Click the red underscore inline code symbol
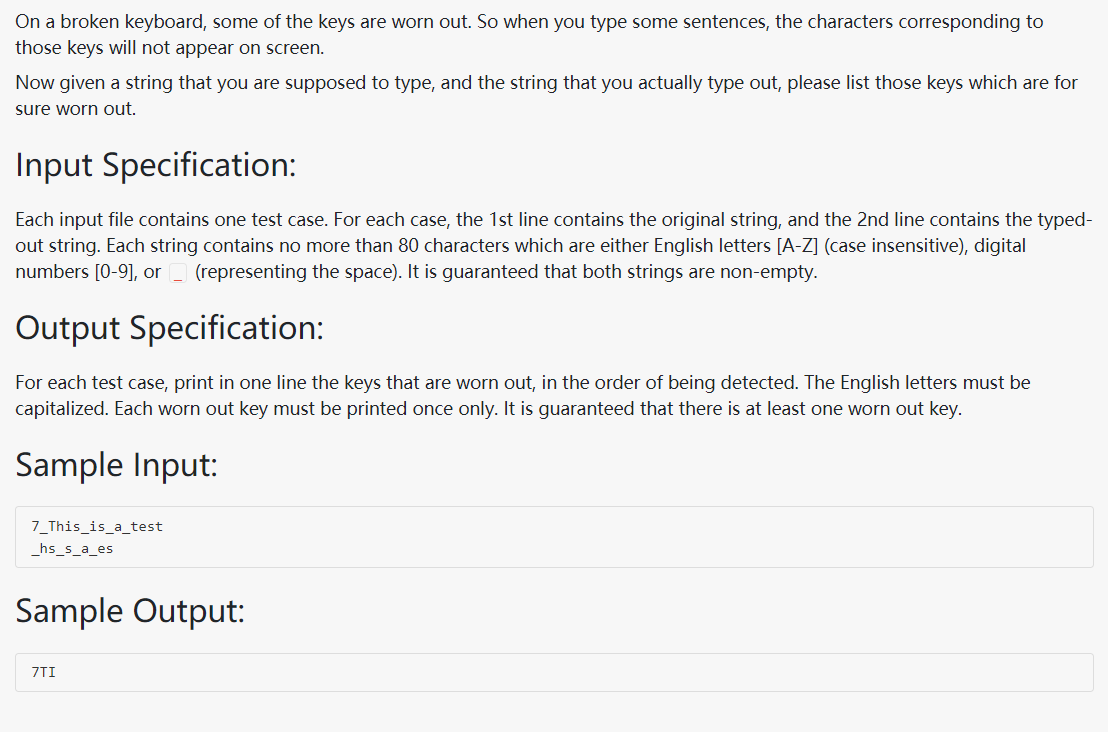 178,273
